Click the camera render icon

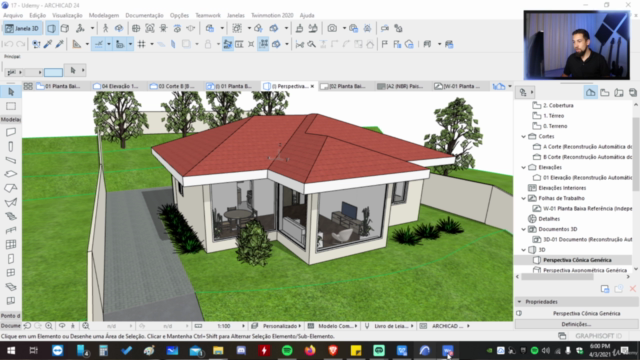(x=332, y=28)
